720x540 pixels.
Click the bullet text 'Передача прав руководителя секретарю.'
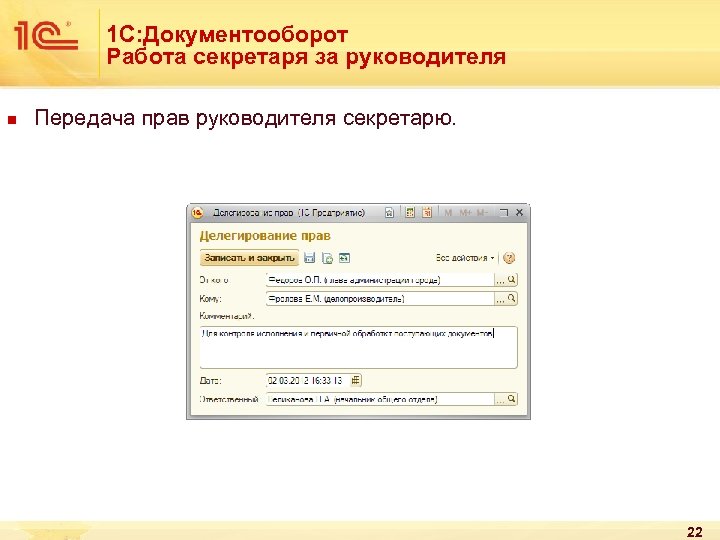tap(246, 118)
